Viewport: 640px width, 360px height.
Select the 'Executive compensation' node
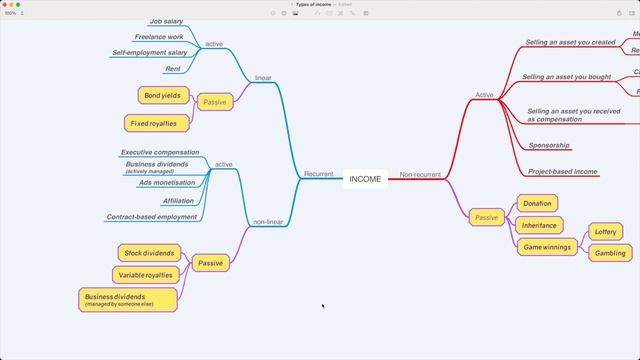[160, 152]
